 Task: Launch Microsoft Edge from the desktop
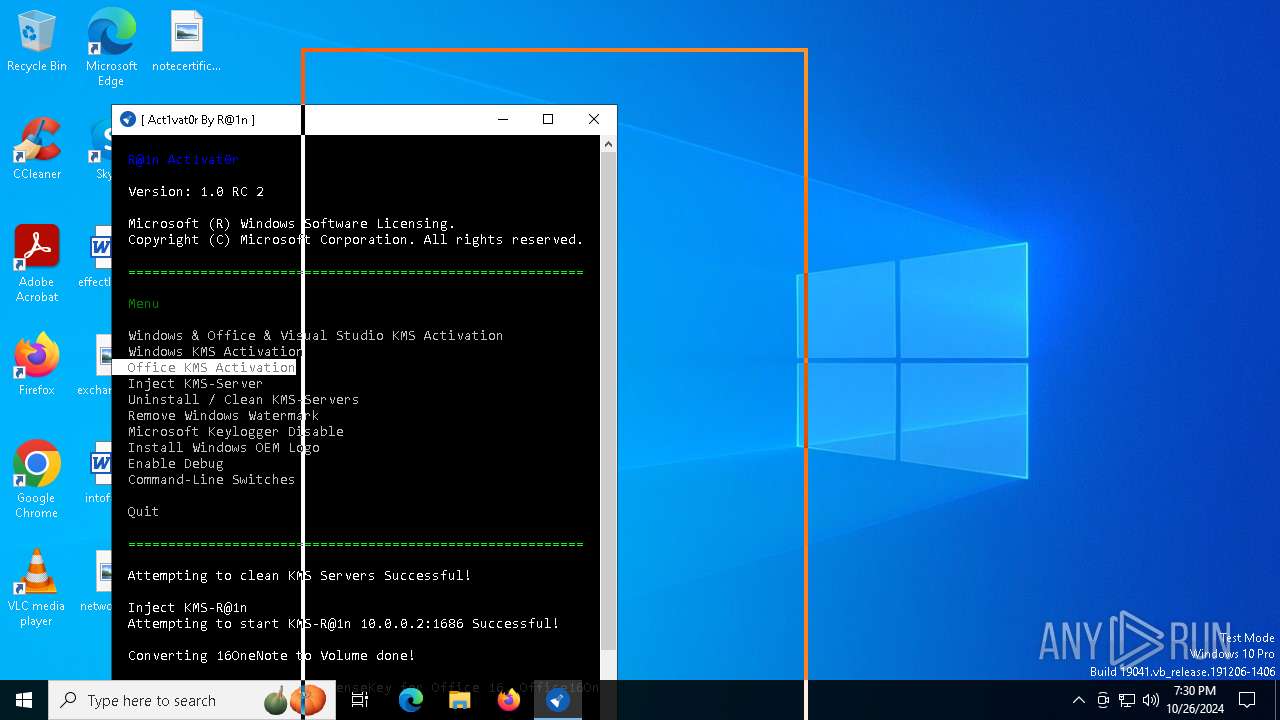click(x=111, y=47)
